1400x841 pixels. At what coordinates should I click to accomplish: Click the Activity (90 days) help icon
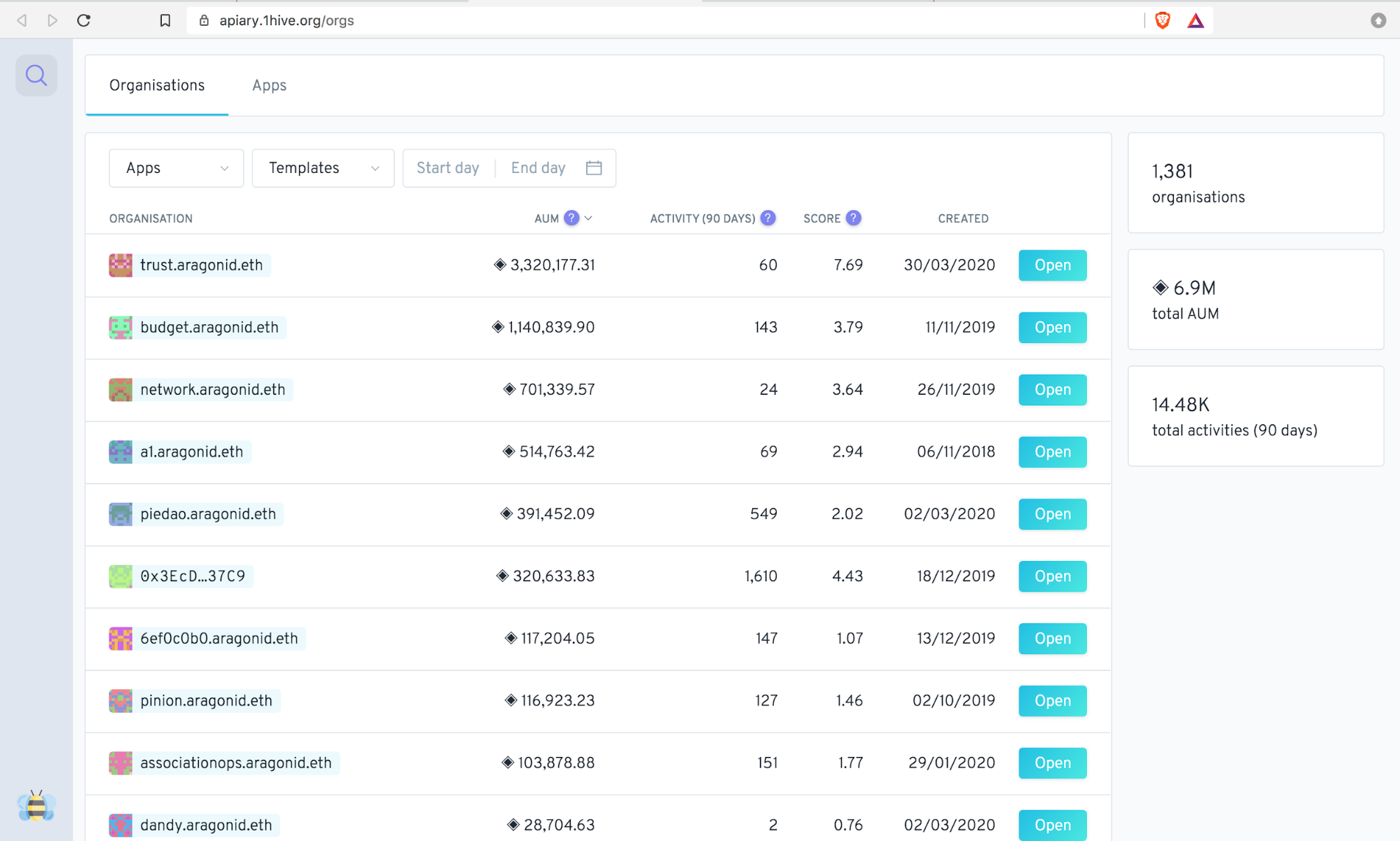click(768, 218)
